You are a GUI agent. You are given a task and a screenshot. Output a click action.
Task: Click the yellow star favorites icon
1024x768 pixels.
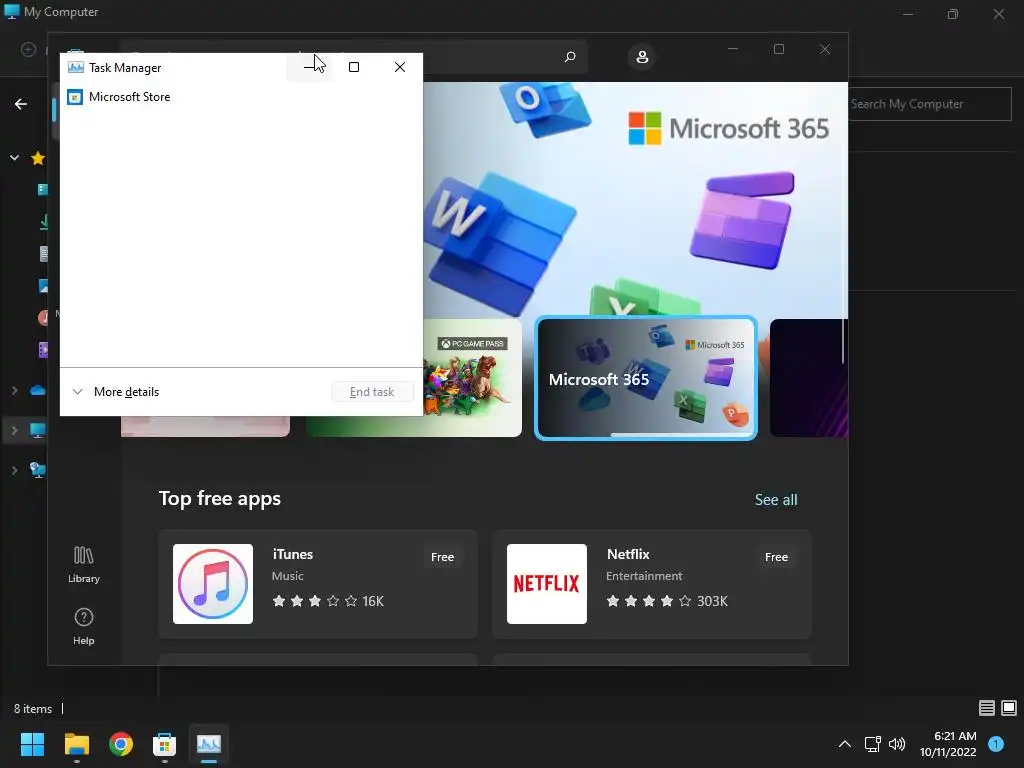click(x=38, y=157)
